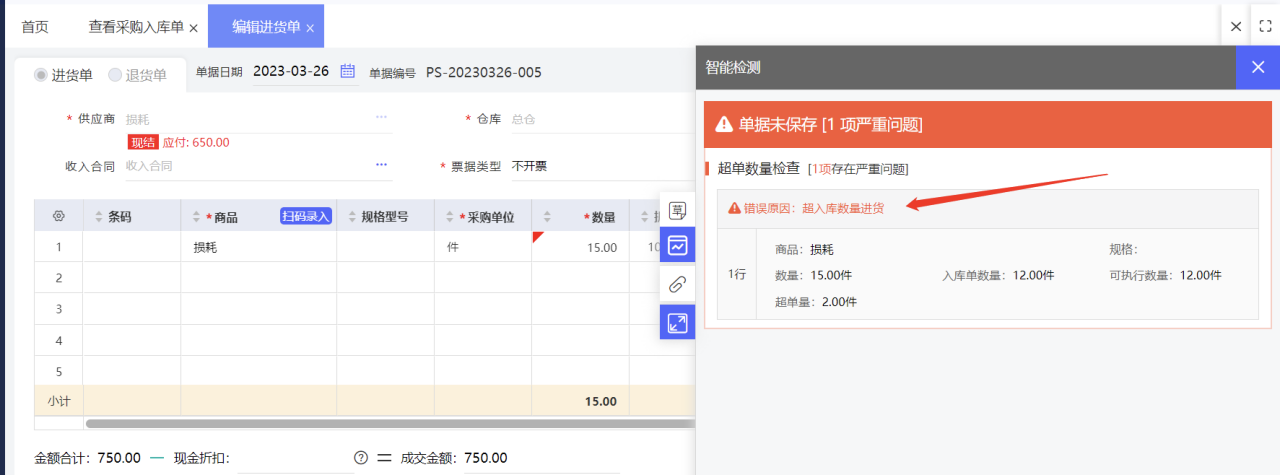Image resolution: width=1280 pixels, height=475 pixels.
Task: Sort by the 条码 column arrows
Action: click(98, 216)
